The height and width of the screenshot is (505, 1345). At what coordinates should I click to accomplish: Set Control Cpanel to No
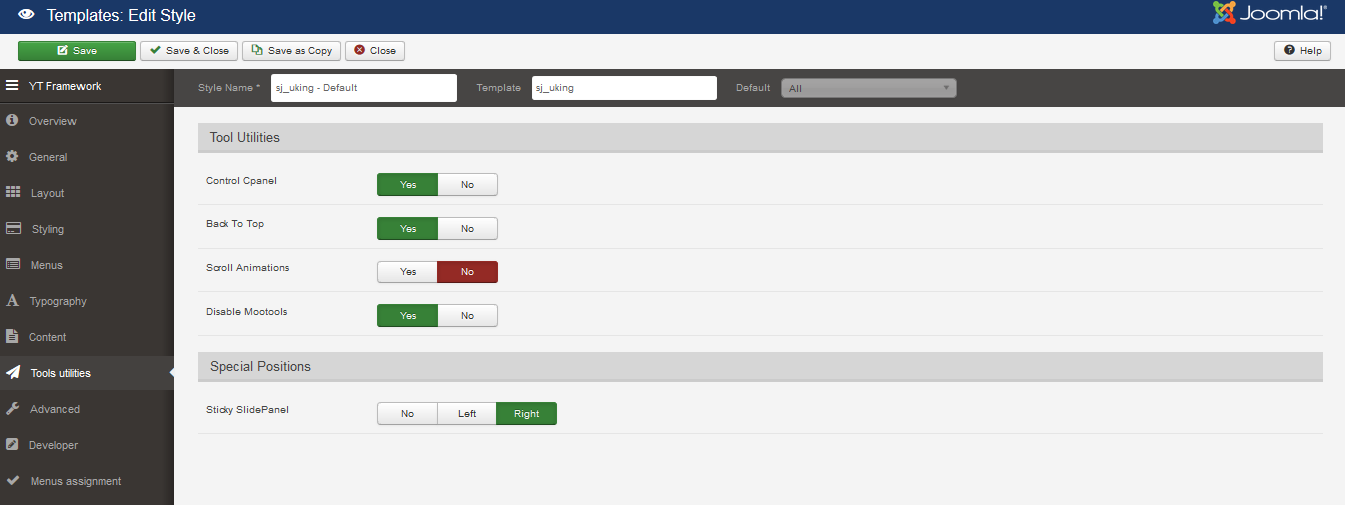point(467,185)
